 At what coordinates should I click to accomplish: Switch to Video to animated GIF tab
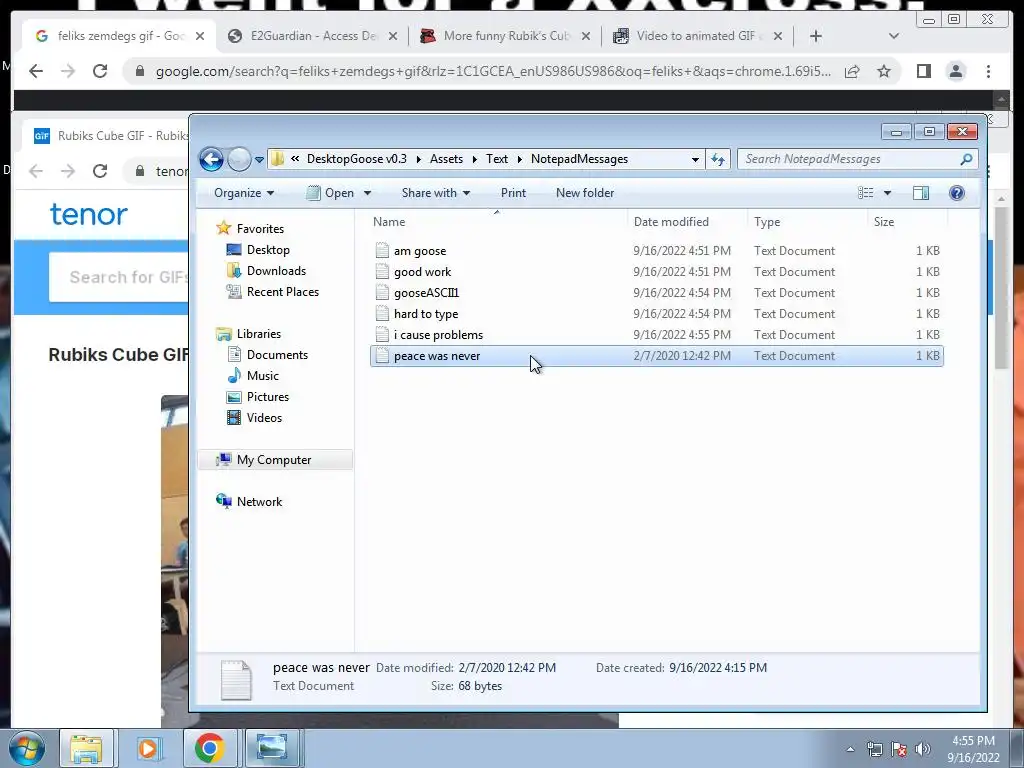(x=696, y=36)
